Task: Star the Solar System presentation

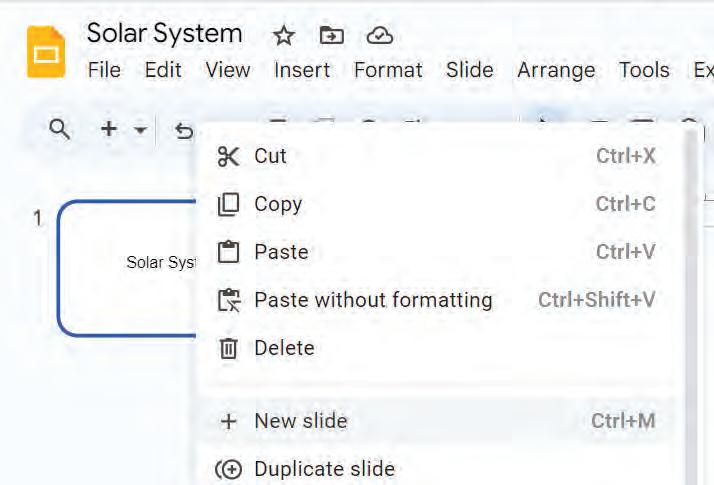Action: [x=284, y=36]
